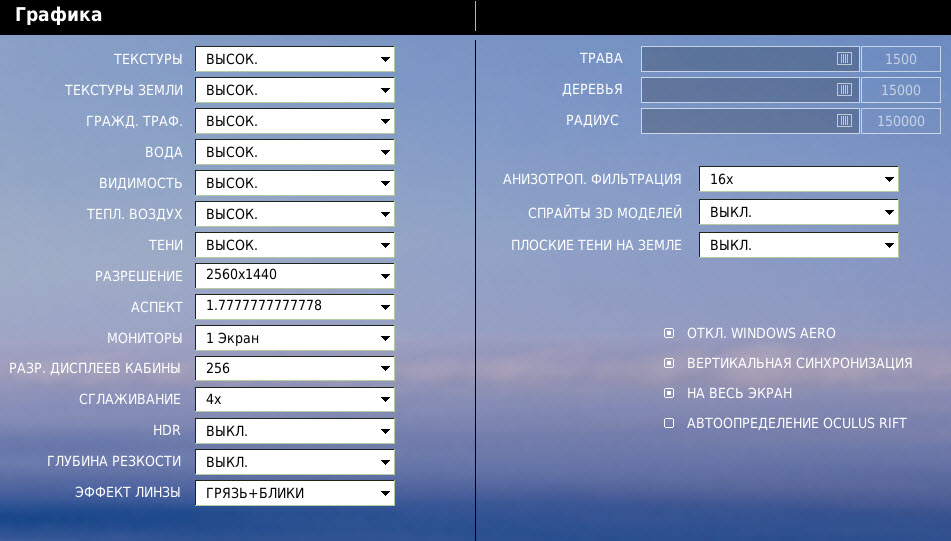The width and height of the screenshot is (951, 541).
Task: Enable АВТООПРЕДЕЛЕНИЕ OCULUS RIFT checkbox
Action: (x=669, y=423)
